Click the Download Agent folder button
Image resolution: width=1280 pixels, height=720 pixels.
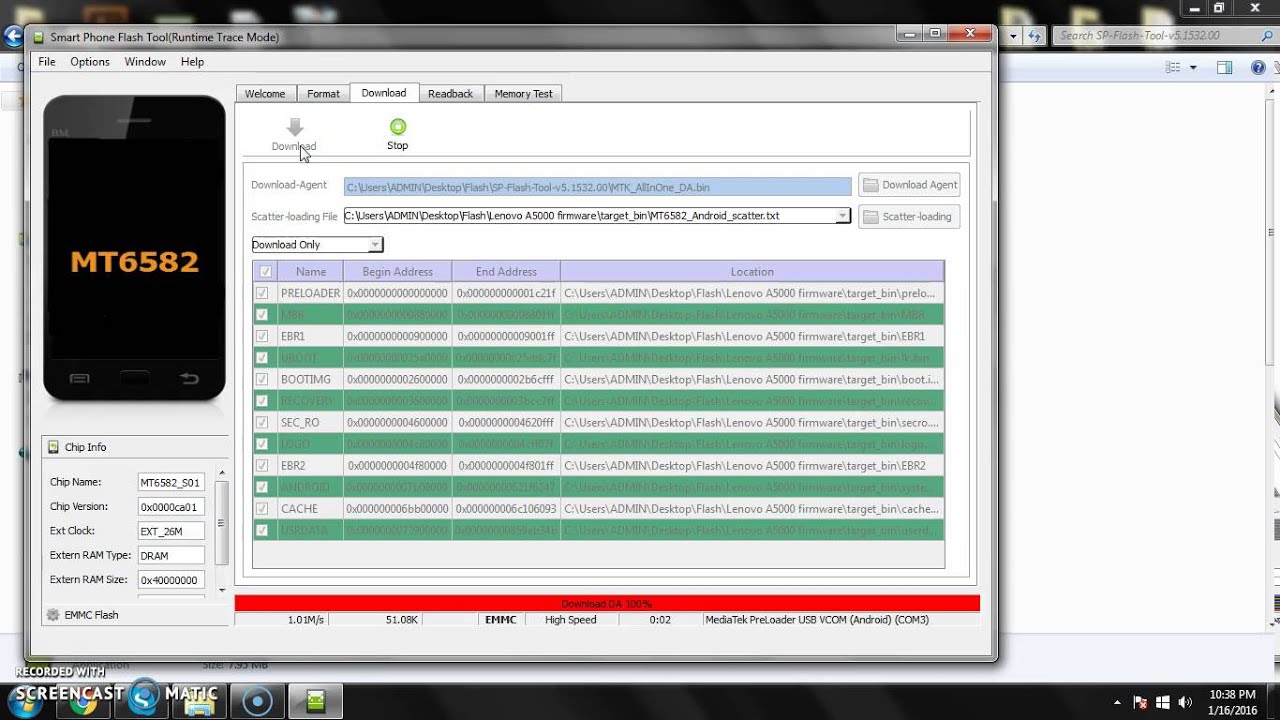pos(909,185)
